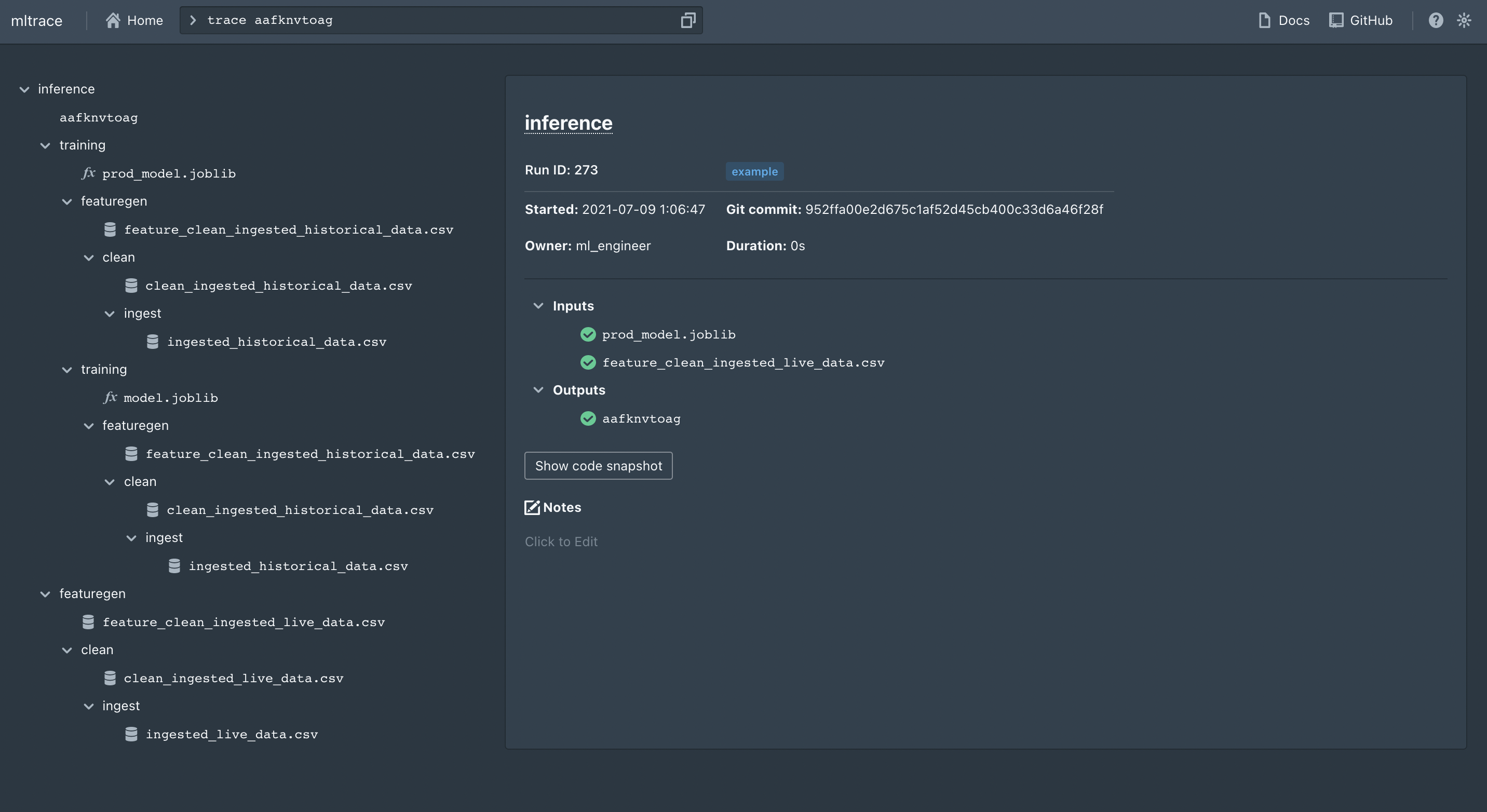
Task: Collapse the root inference tree node
Action: pyautogui.click(x=24, y=89)
